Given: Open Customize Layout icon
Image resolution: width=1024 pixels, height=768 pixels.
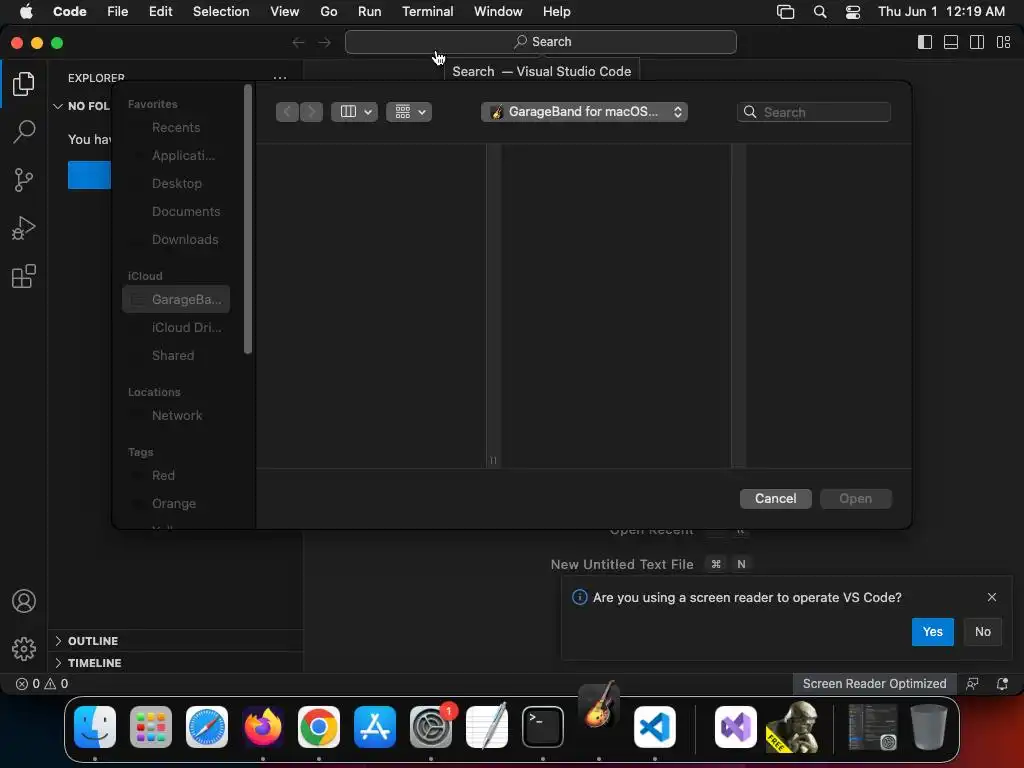Looking at the screenshot, I should (1003, 42).
